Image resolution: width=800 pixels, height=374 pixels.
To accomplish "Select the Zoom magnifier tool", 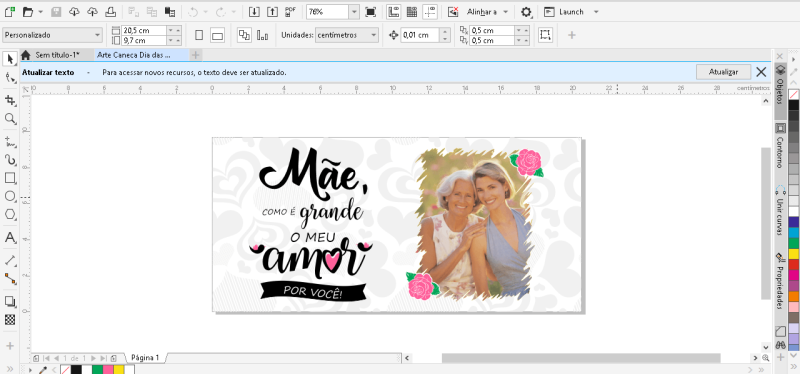I will (x=10, y=119).
